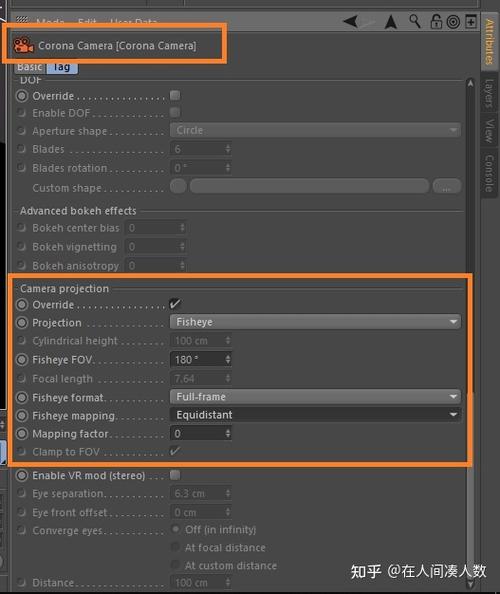Click the Corona Camera object icon
The image size is (500, 594).
[x=23, y=45]
